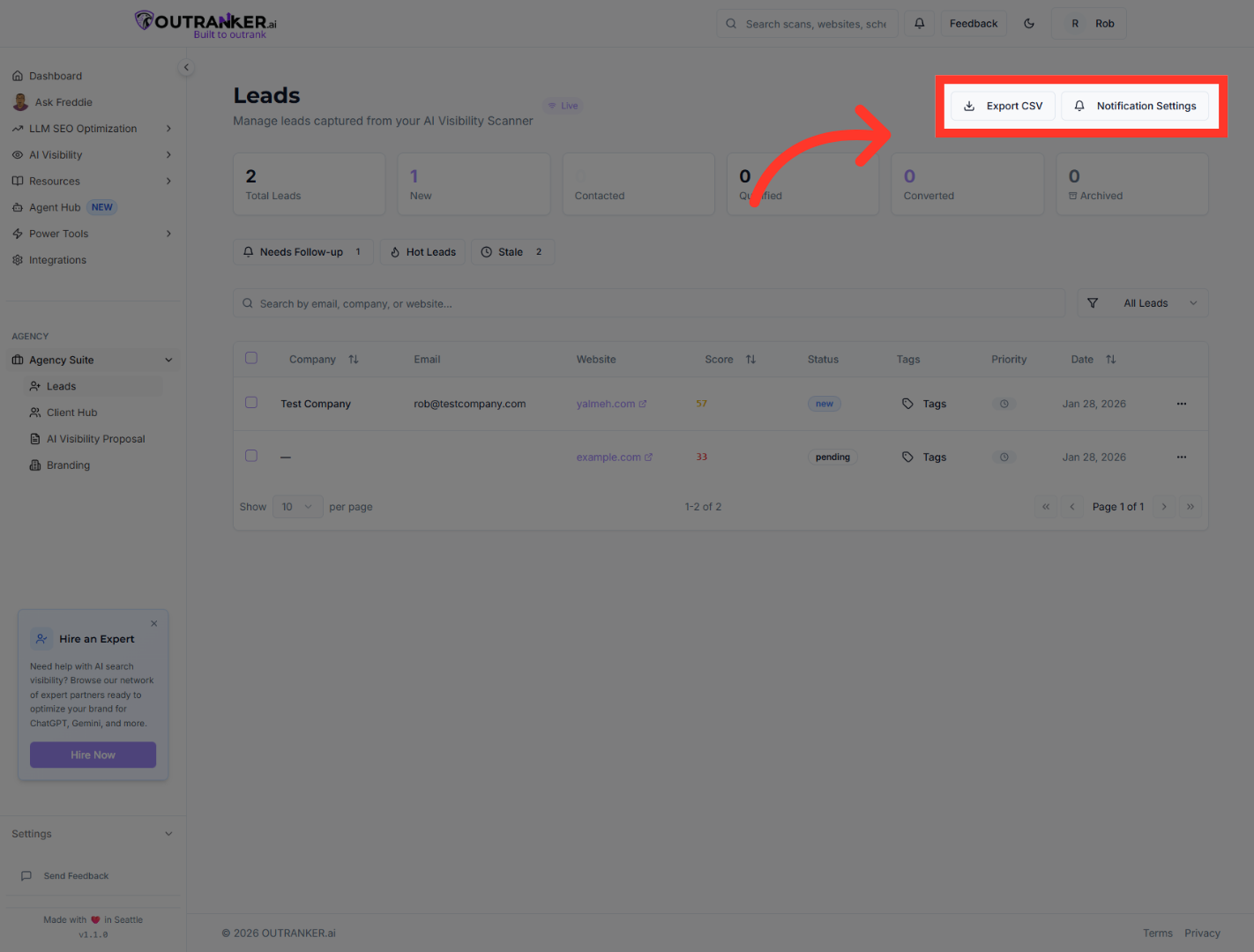Screen dimensions: 1254x952
Task: Select the Integrations gear icon
Action: point(18,259)
